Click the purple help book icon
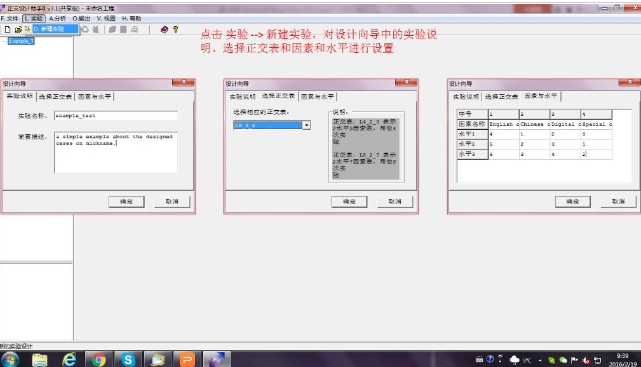 [x=164, y=29]
